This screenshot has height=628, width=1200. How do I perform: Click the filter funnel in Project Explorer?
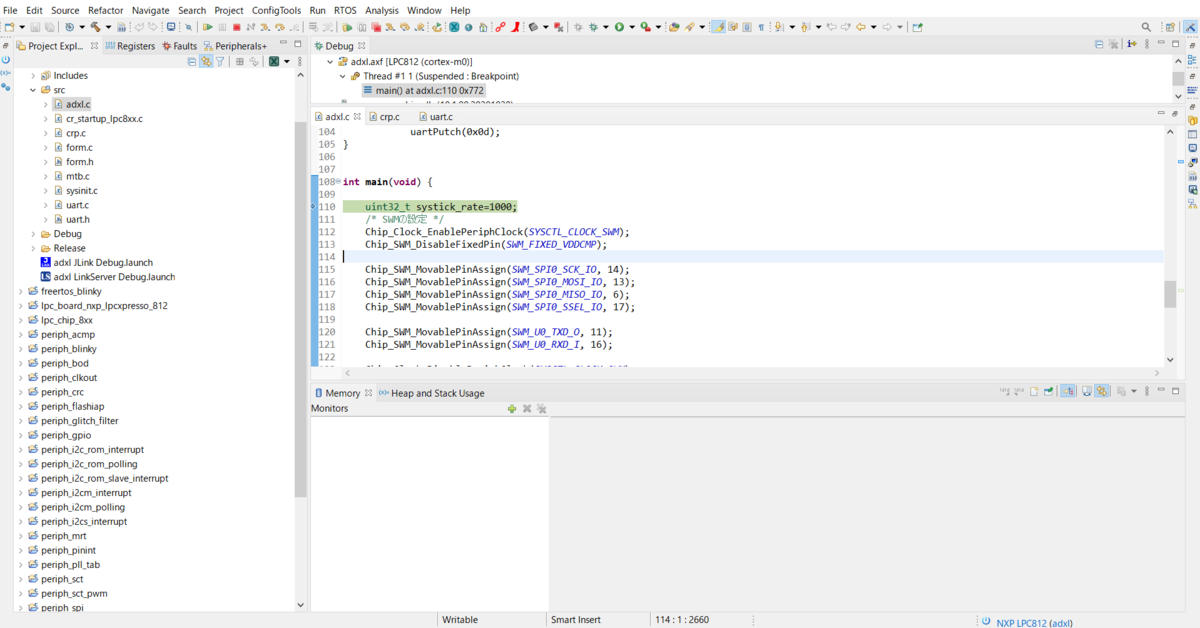(x=220, y=61)
